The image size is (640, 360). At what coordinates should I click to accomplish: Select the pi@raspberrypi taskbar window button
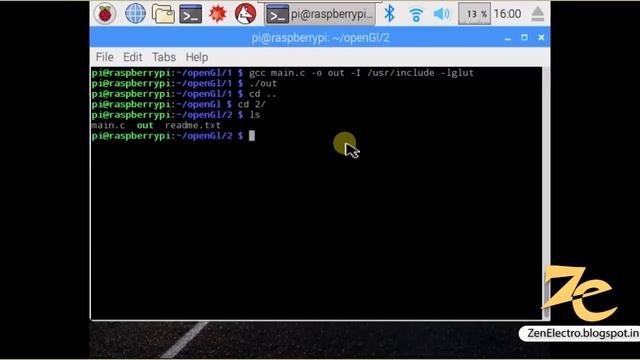[x=320, y=15]
